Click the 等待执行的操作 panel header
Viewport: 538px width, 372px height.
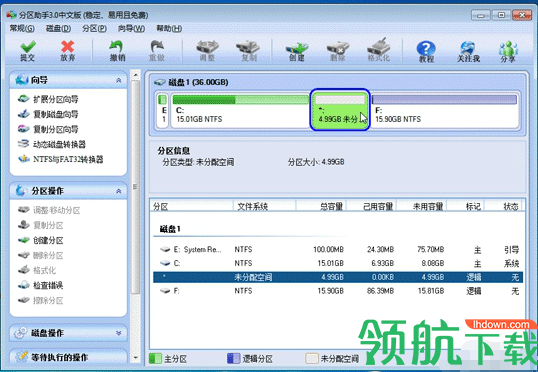tap(68, 357)
